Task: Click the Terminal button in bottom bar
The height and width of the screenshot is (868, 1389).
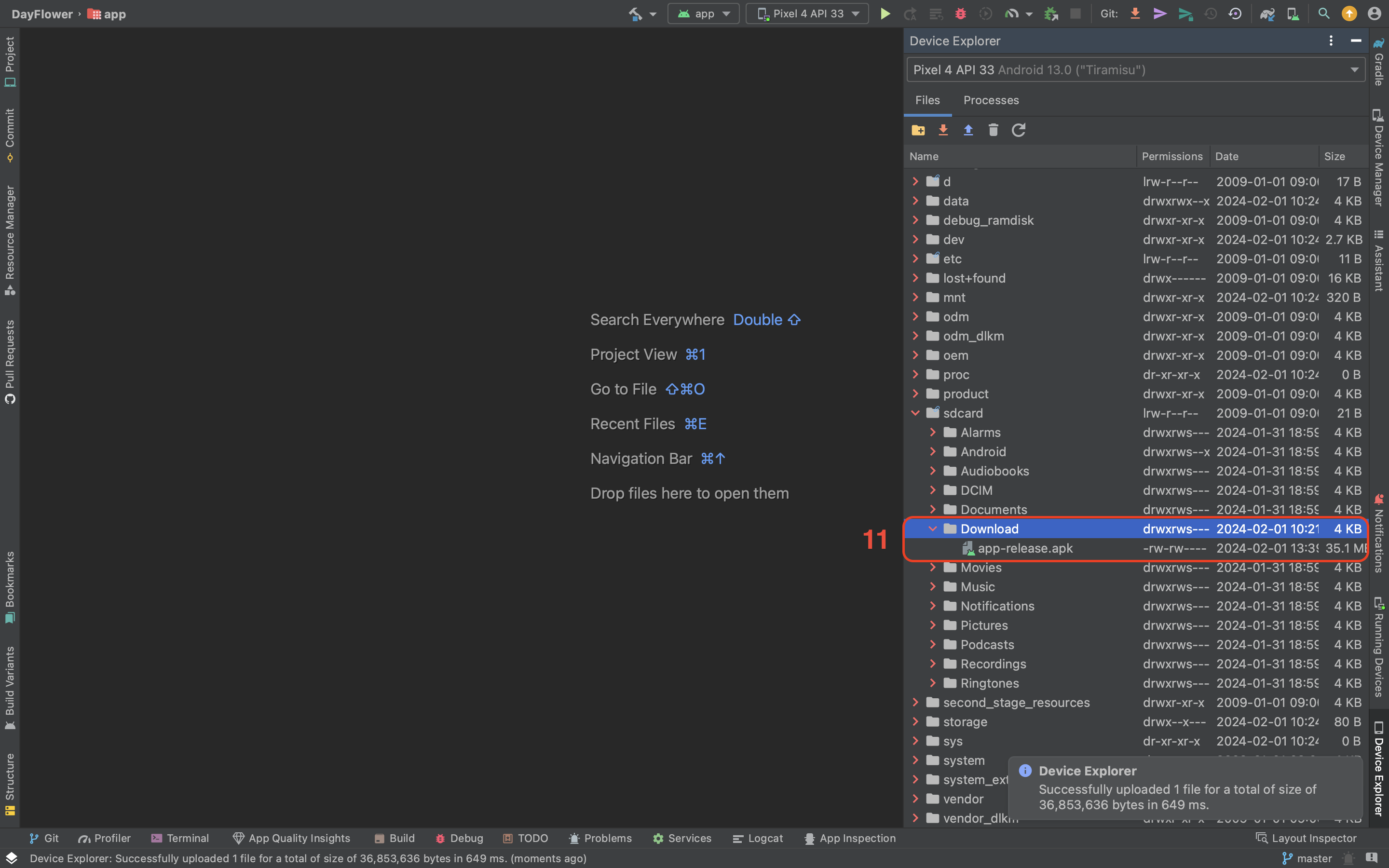Action: point(180,838)
